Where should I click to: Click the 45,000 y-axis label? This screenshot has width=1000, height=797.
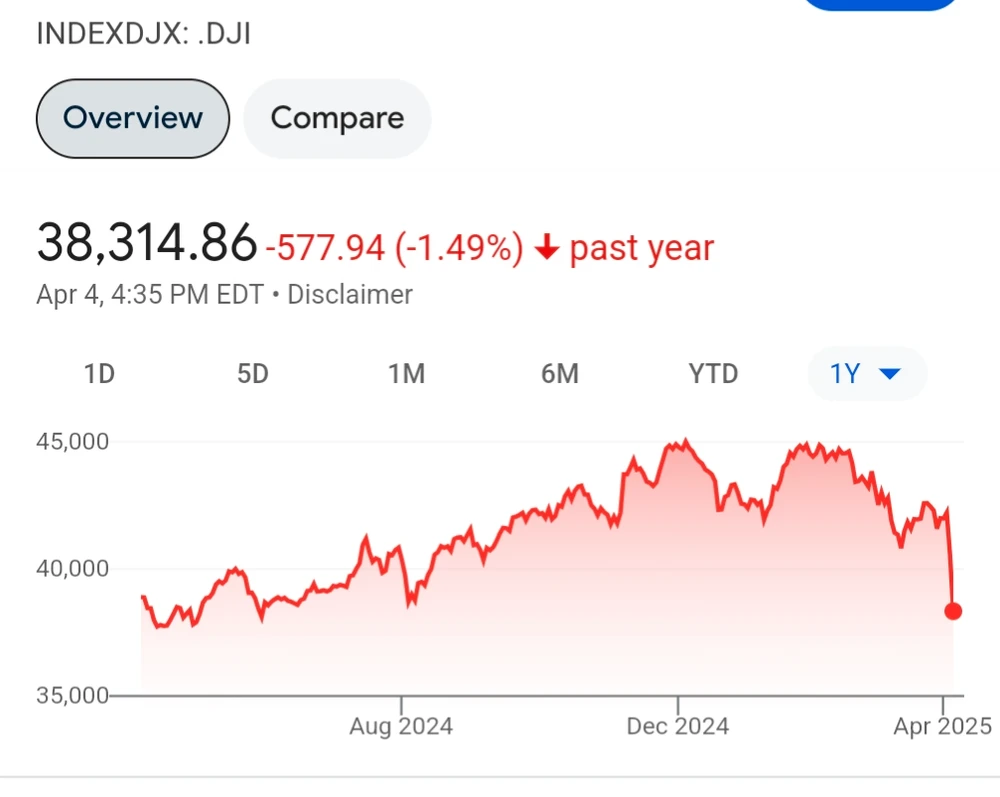pyautogui.click(x=72, y=441)
